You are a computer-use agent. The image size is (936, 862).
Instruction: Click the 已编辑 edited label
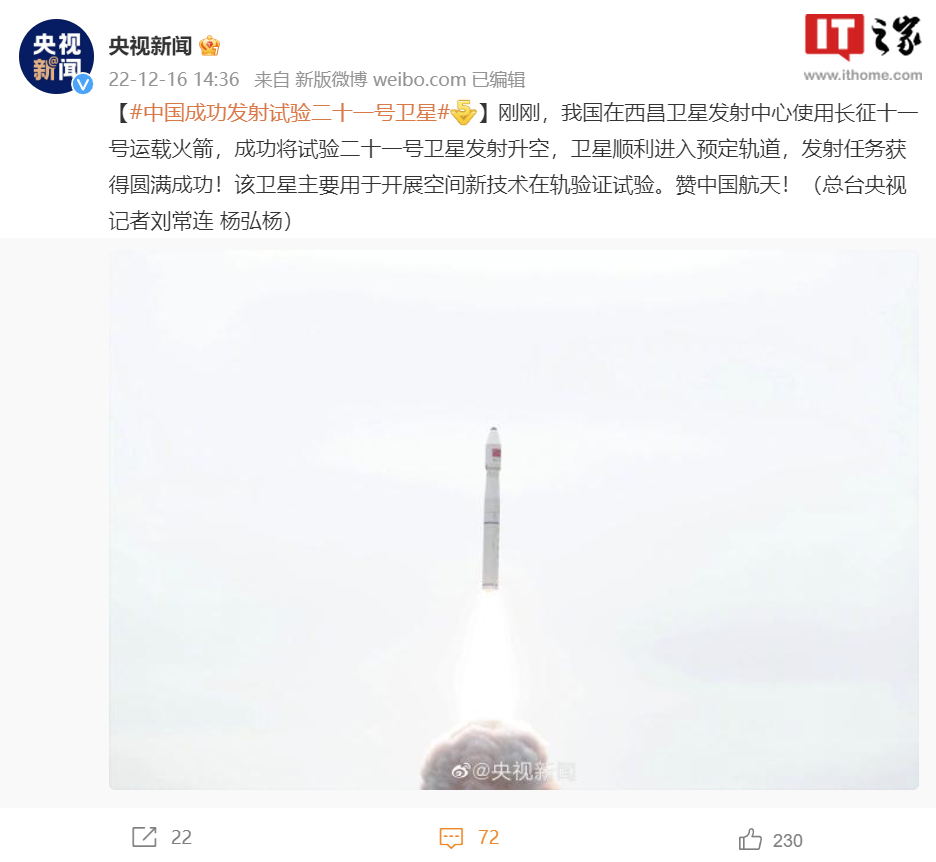tap(498, 79)
